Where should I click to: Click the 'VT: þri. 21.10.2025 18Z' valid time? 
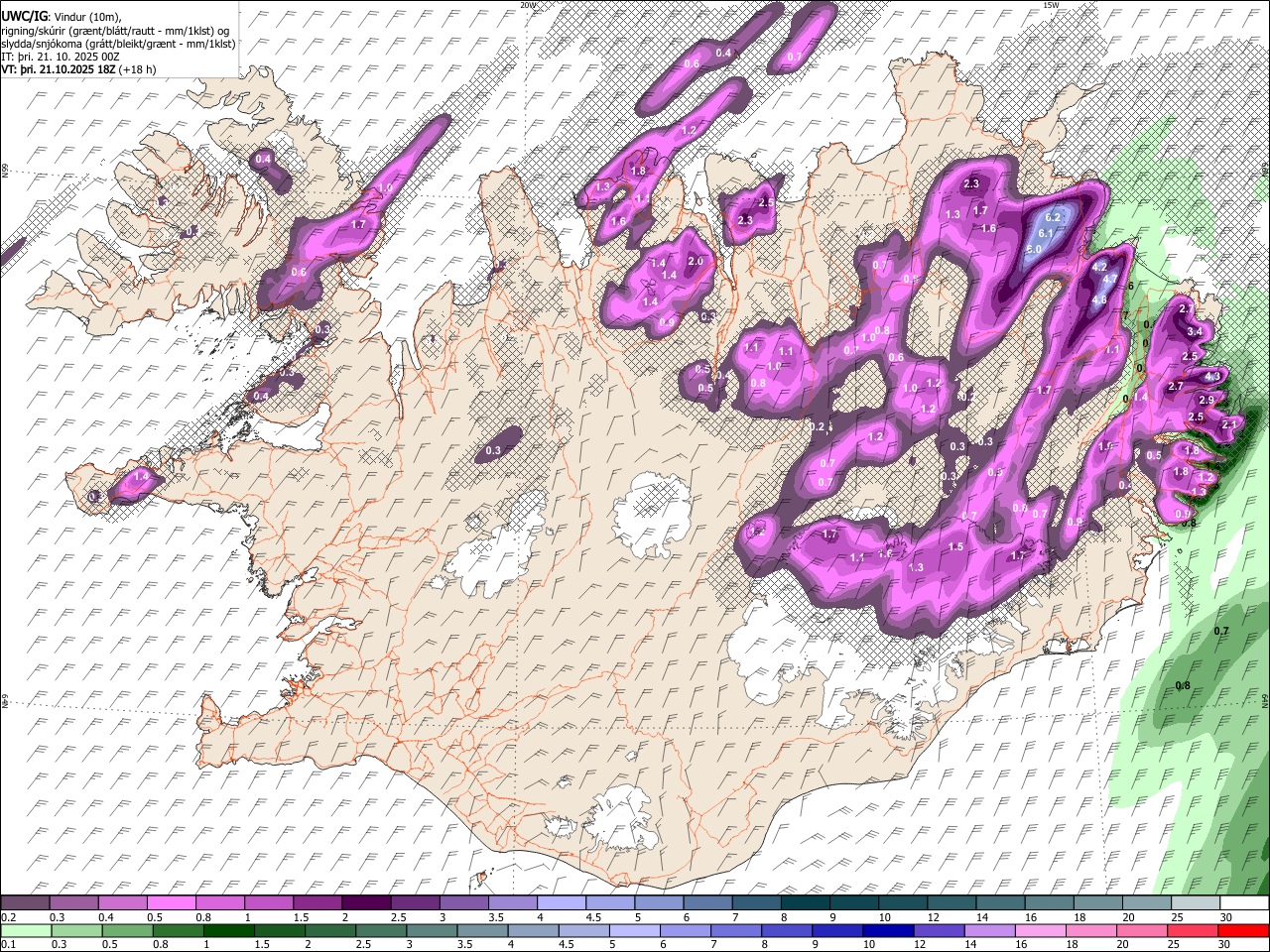pos(60,69)
